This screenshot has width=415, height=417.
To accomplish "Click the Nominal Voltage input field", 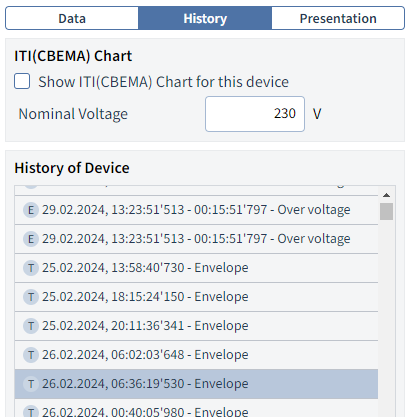I will [x=255, y=114].
